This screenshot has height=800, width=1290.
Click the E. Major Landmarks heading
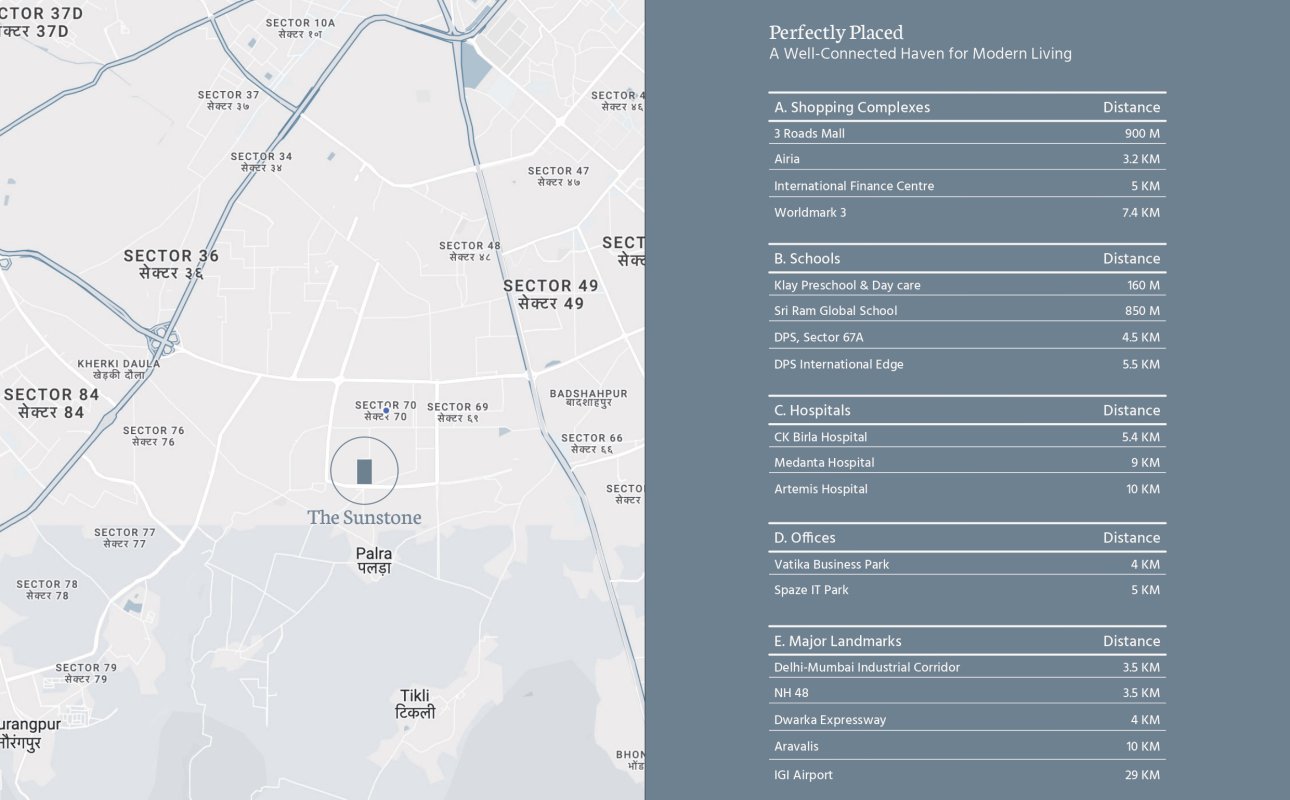(837, 641)
